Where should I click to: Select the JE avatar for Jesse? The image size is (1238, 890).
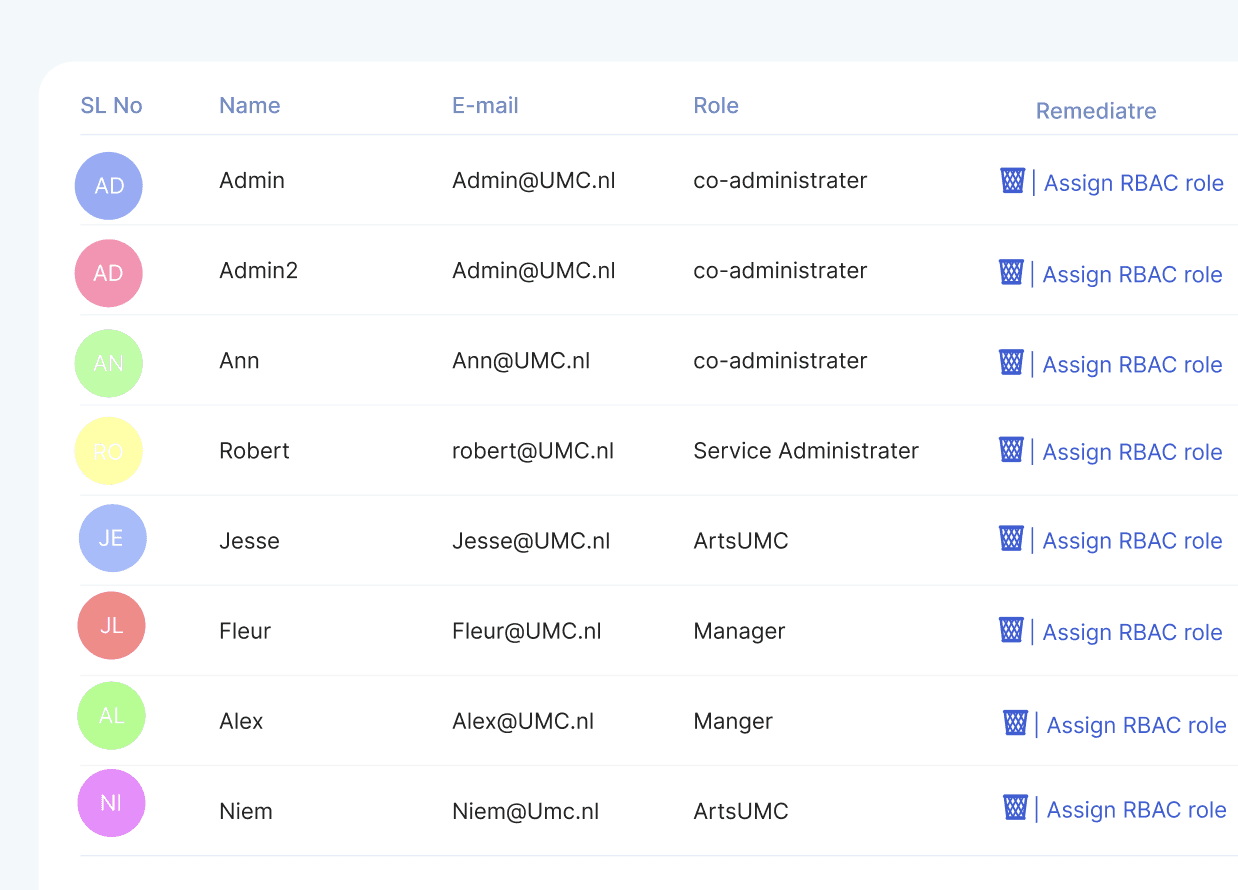click(x=113, y=538)
